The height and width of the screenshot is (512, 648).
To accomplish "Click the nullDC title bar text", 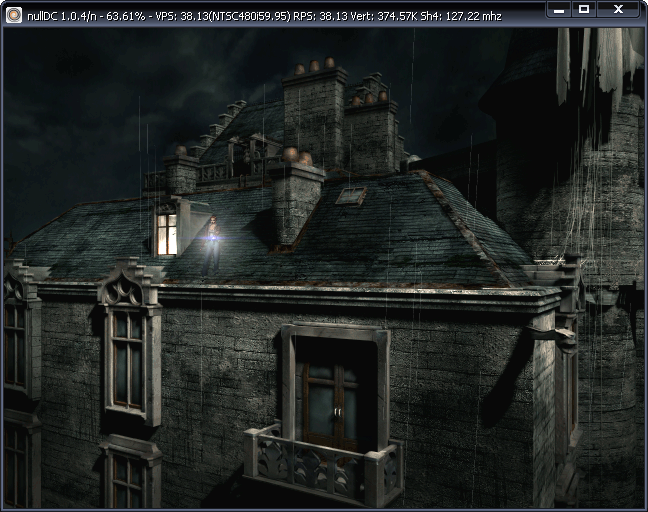I will click(x=264, y=16).
